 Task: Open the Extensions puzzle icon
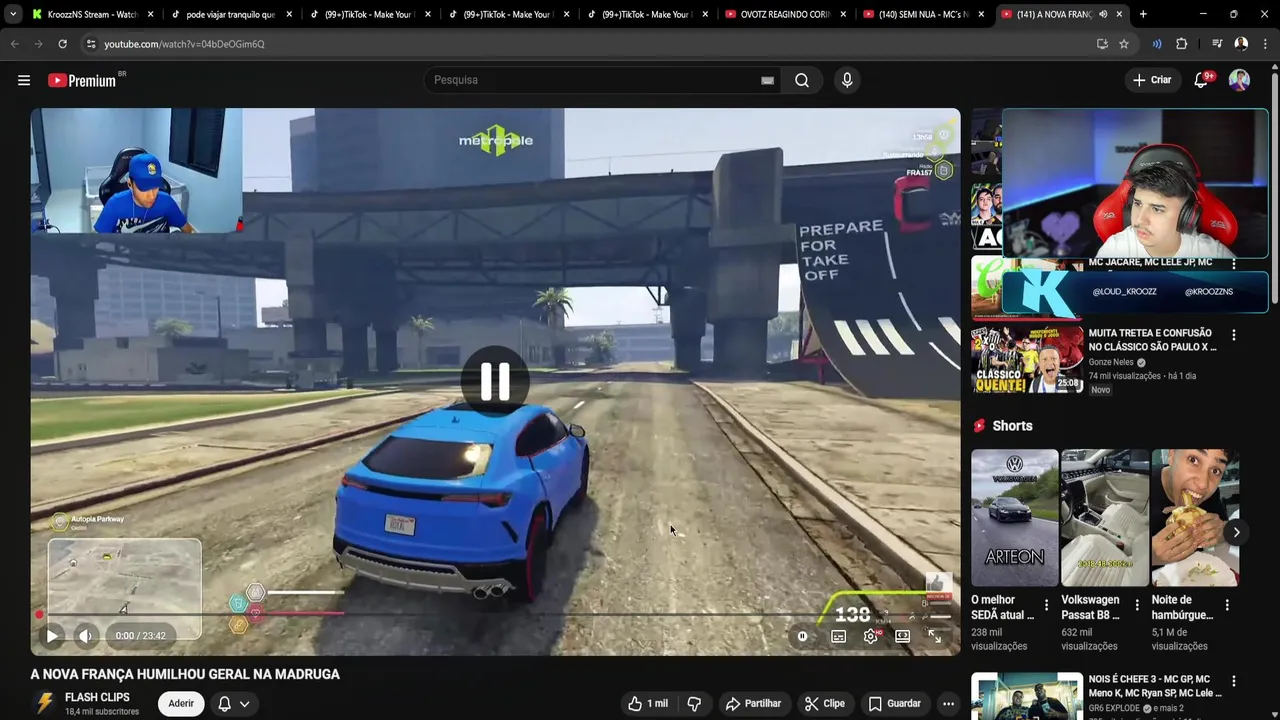[1182, 44]
